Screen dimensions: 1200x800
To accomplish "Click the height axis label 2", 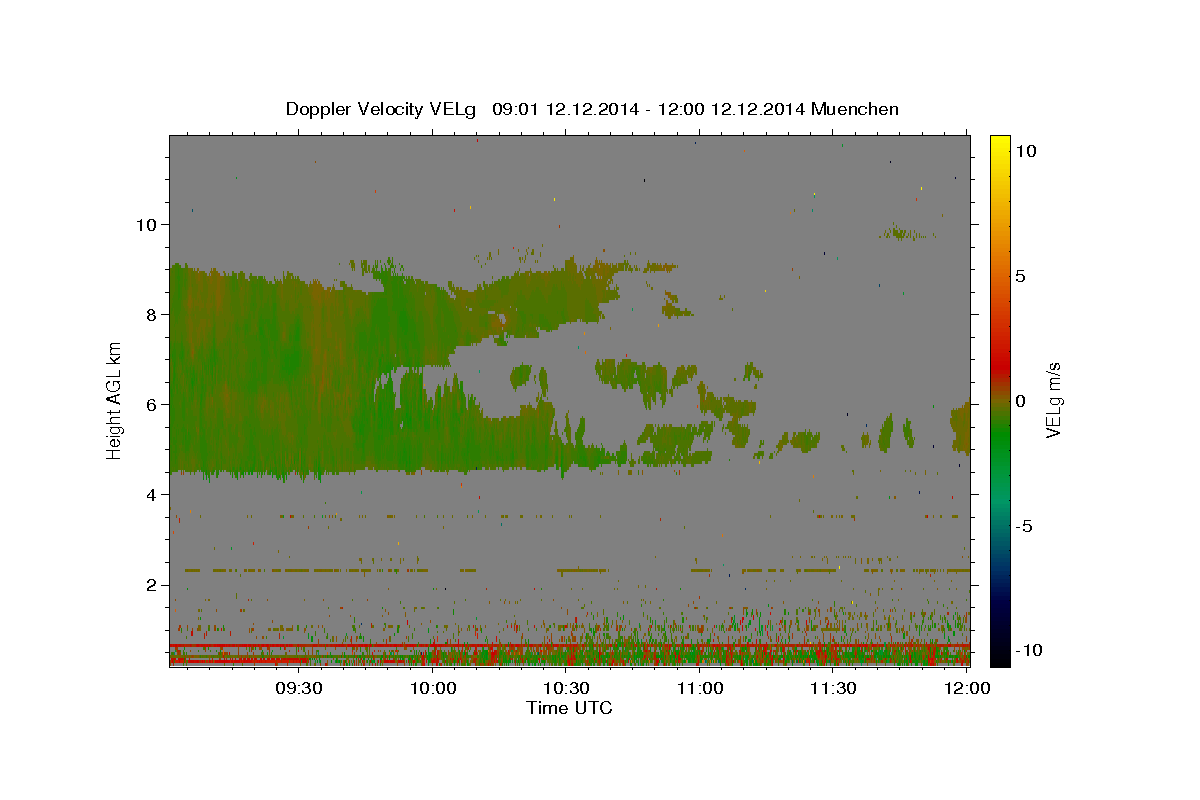I will click(x=151, y=585).
